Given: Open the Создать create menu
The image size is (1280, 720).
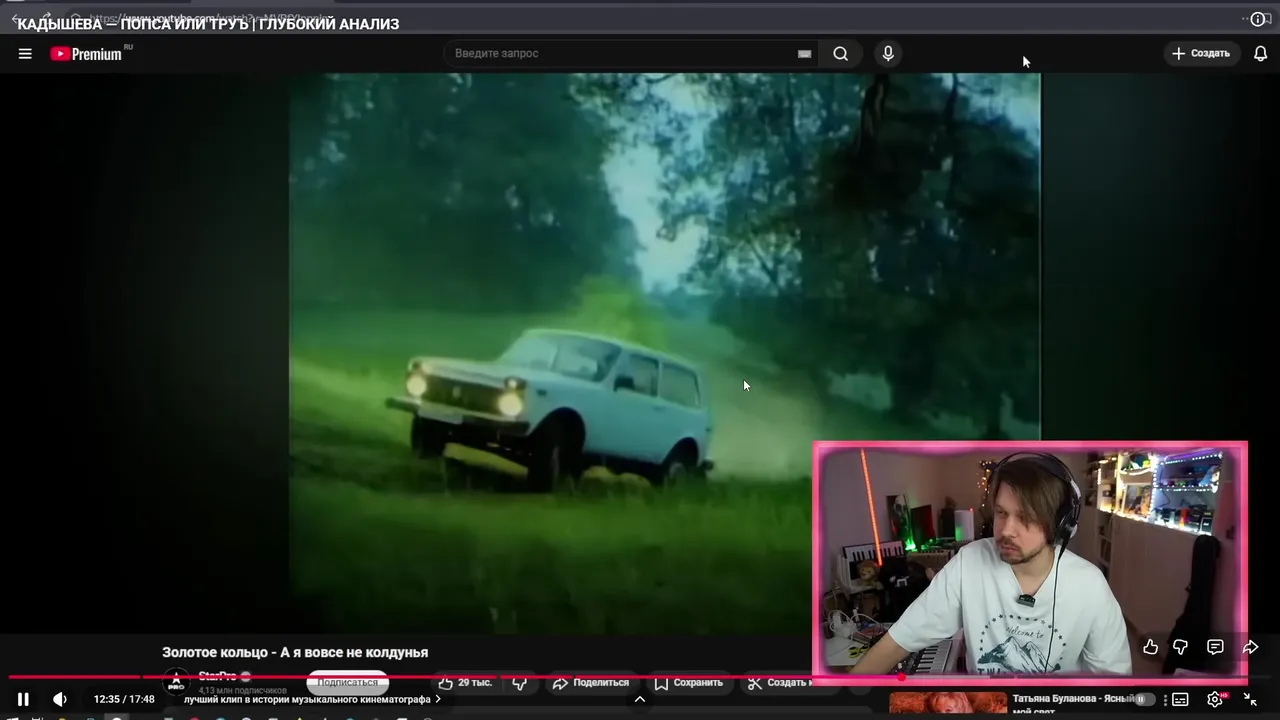Looking at the screenshot, I should point(1201,54).
